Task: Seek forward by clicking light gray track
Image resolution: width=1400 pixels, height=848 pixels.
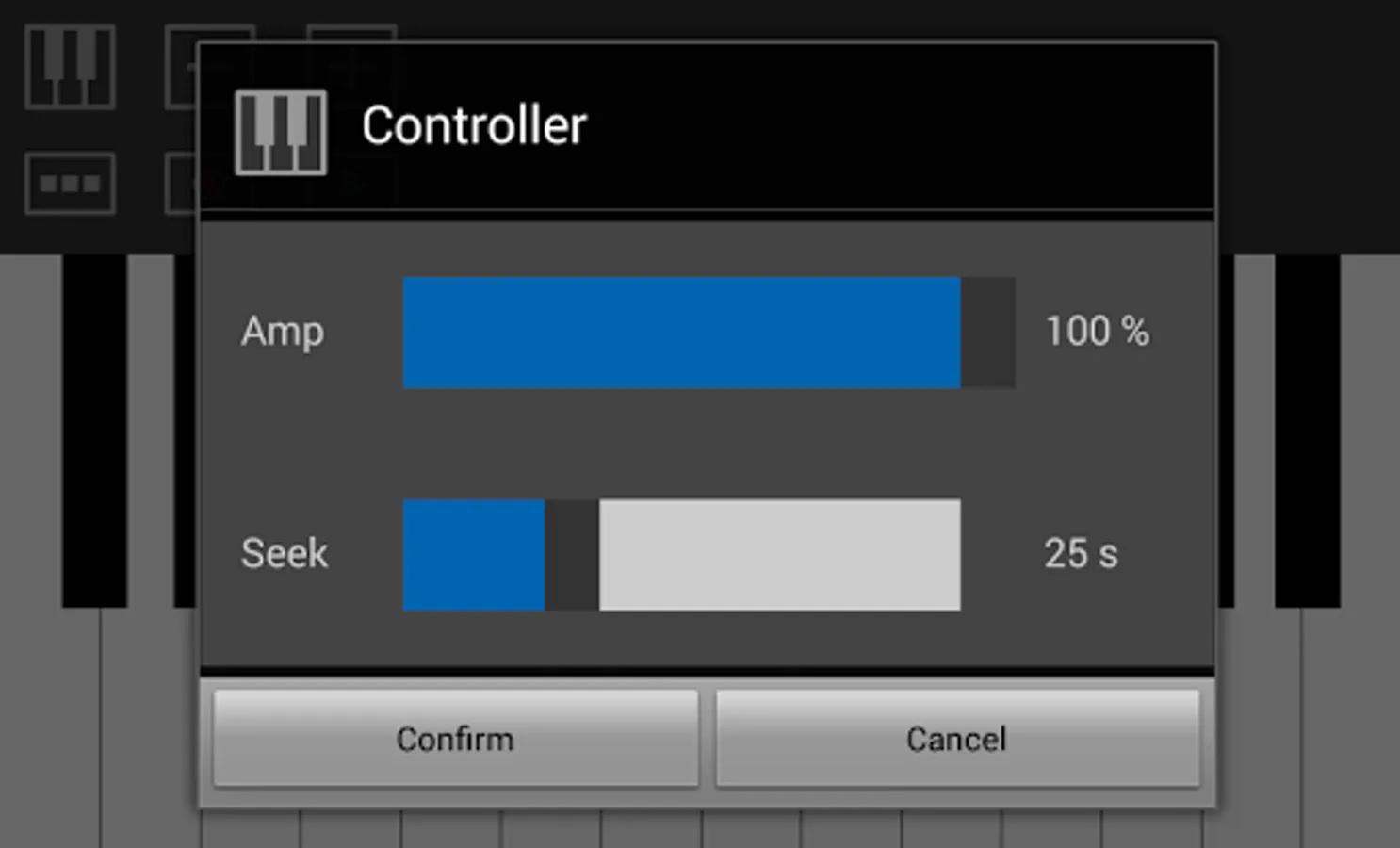Action: tap(780, 554)
